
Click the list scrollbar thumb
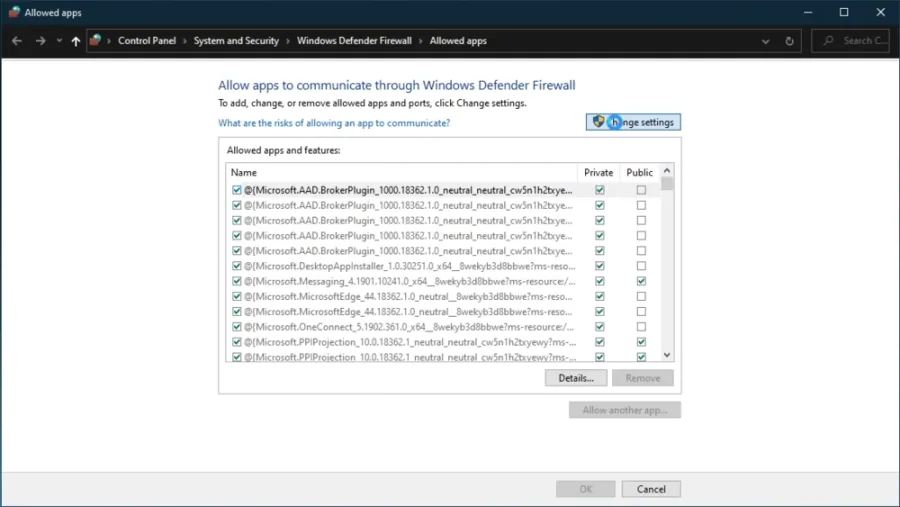(666, 184)
